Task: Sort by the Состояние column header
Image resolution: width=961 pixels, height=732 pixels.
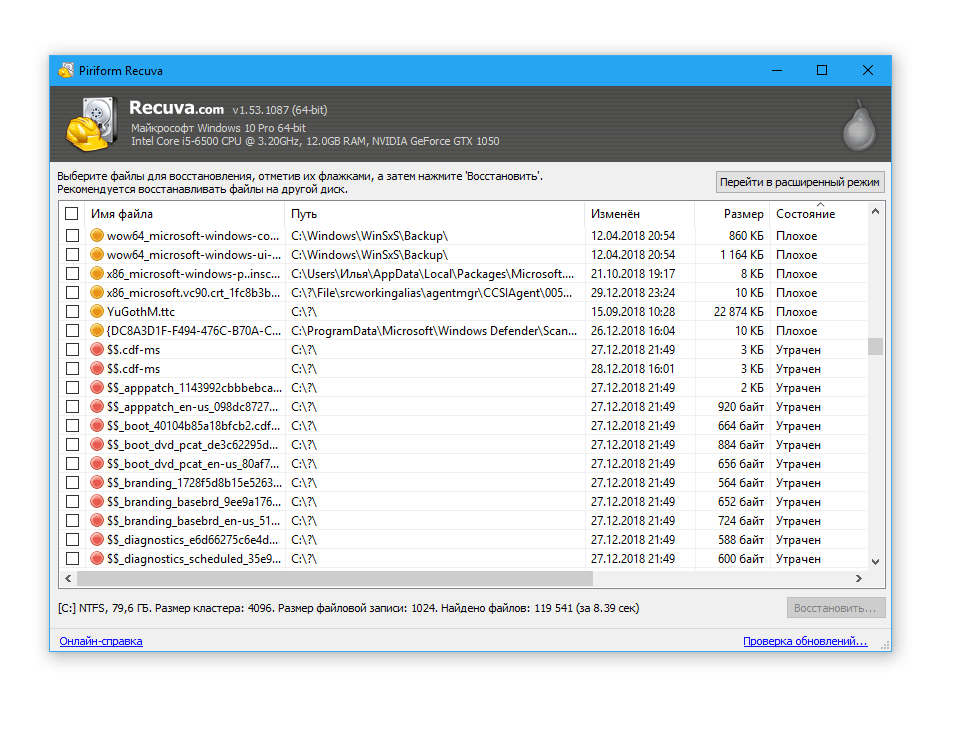Action: coord(805,214)
